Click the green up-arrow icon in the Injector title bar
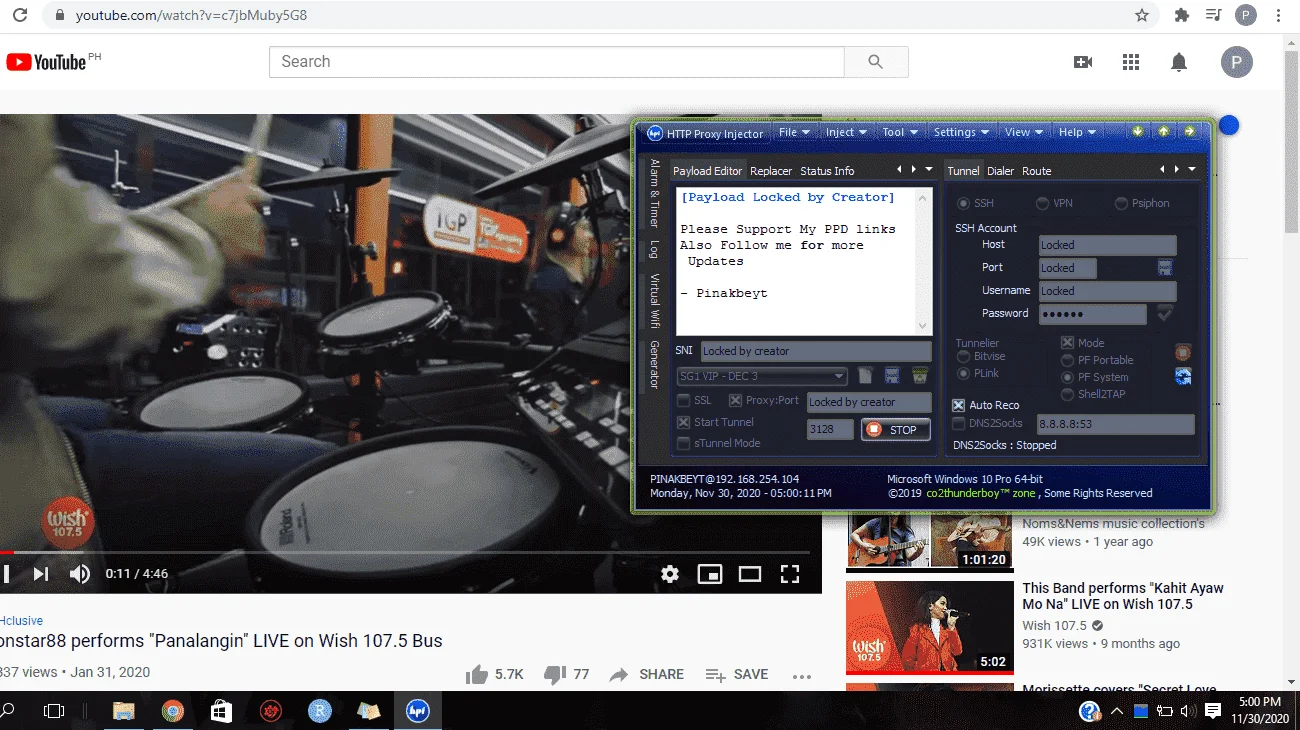Screen dimensions: 1300x730 1164,132
